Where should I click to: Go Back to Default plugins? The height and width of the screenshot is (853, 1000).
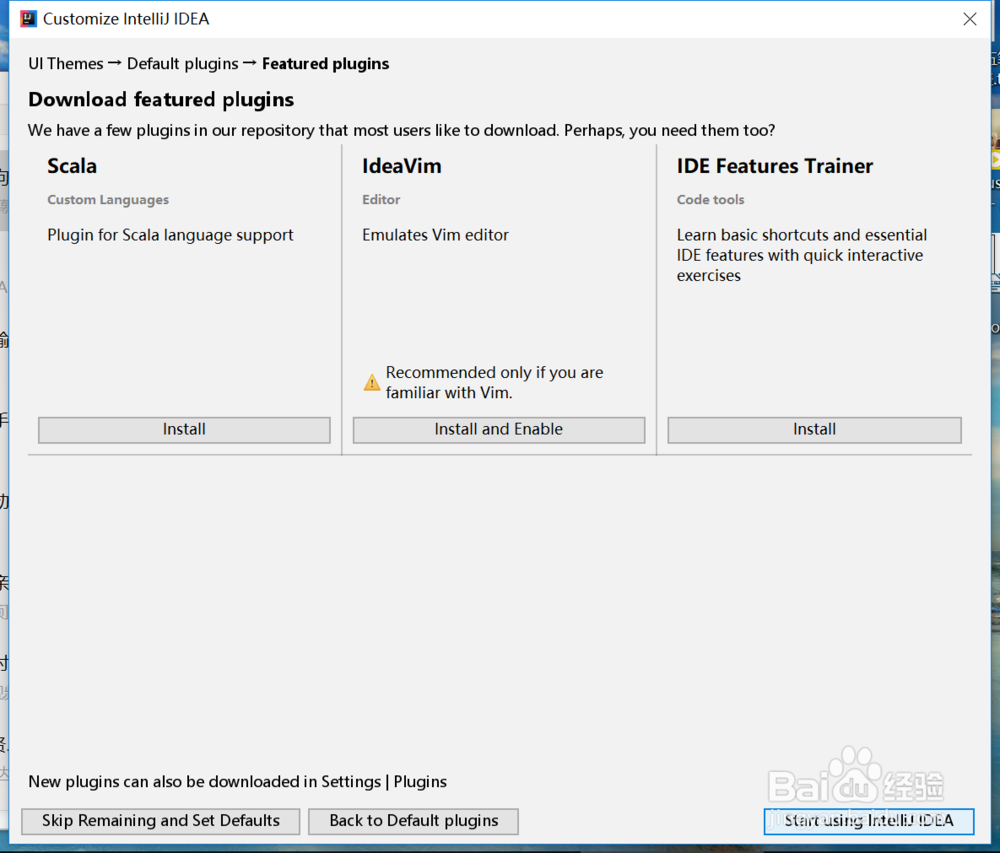(413, 821)
